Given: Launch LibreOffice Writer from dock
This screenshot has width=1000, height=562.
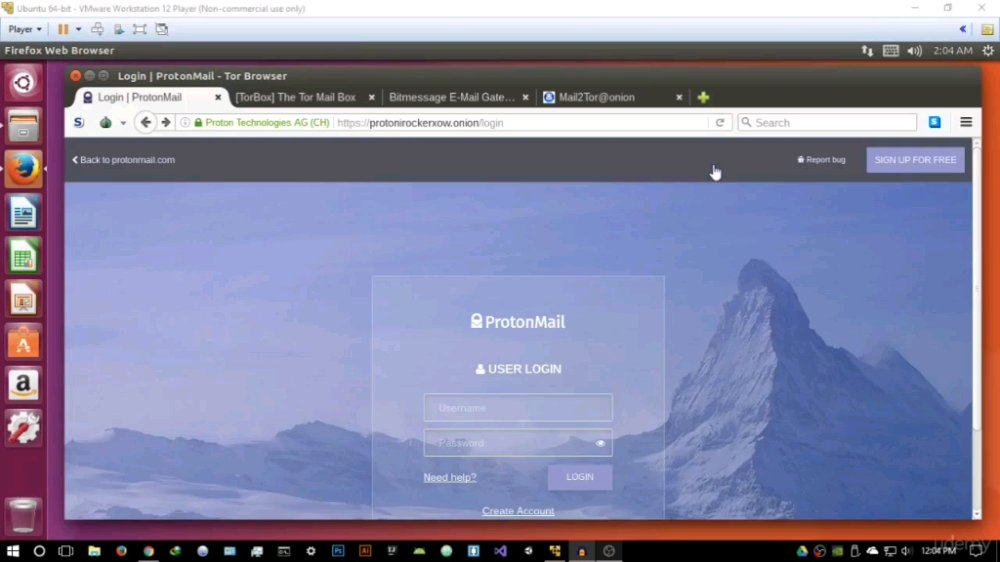Looking at the screenshot, I should click(23, 212).
